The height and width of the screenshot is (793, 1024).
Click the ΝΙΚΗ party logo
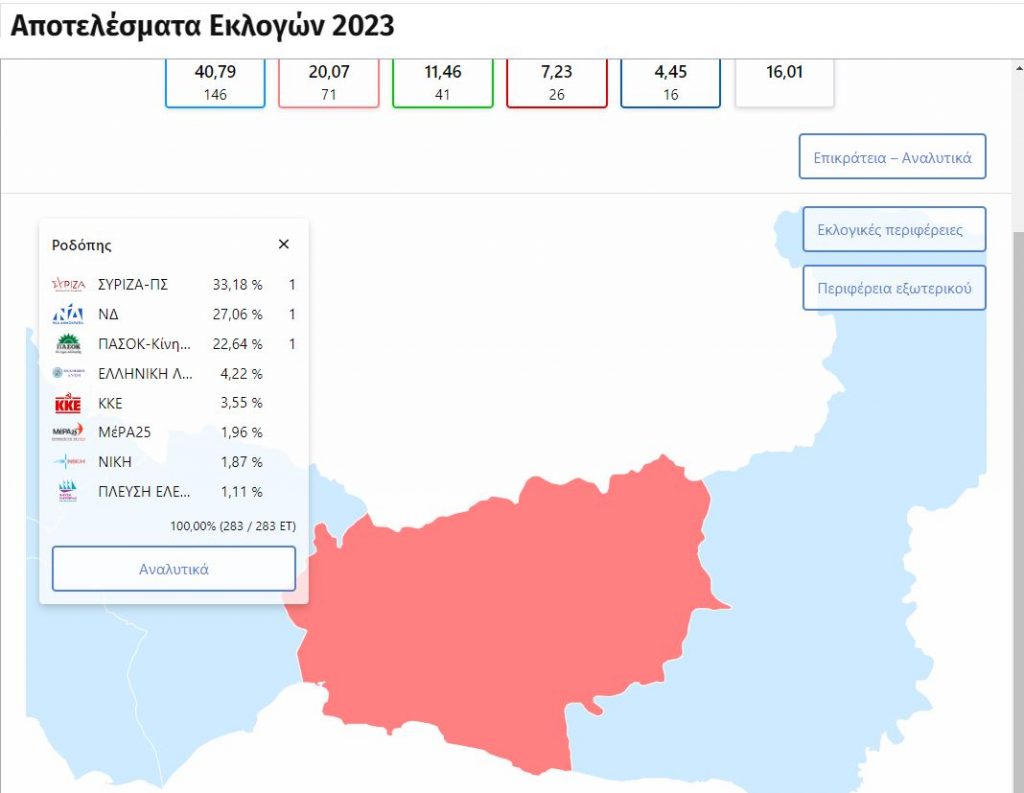point(68,462)
